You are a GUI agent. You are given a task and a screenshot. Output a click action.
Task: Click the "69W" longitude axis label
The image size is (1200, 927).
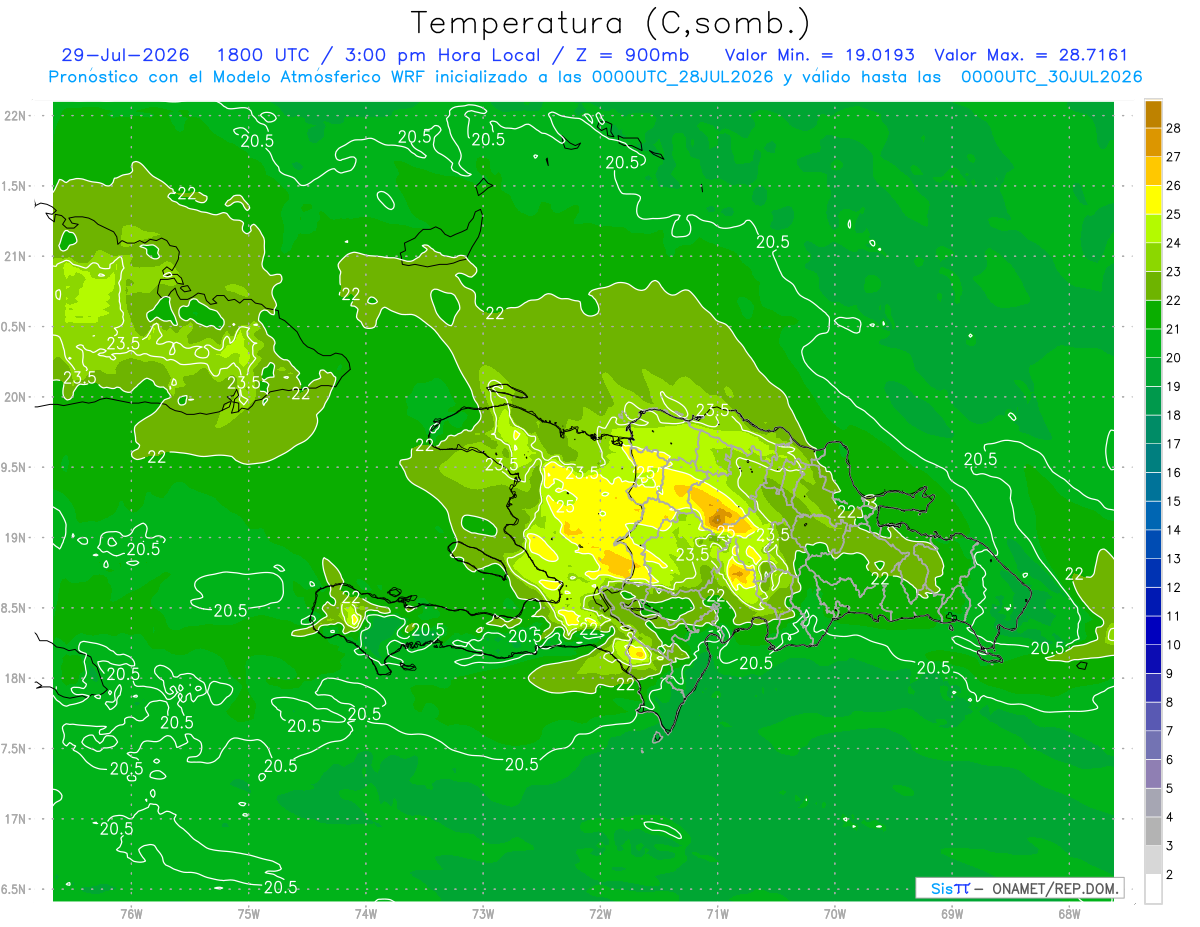click(952, 913)
